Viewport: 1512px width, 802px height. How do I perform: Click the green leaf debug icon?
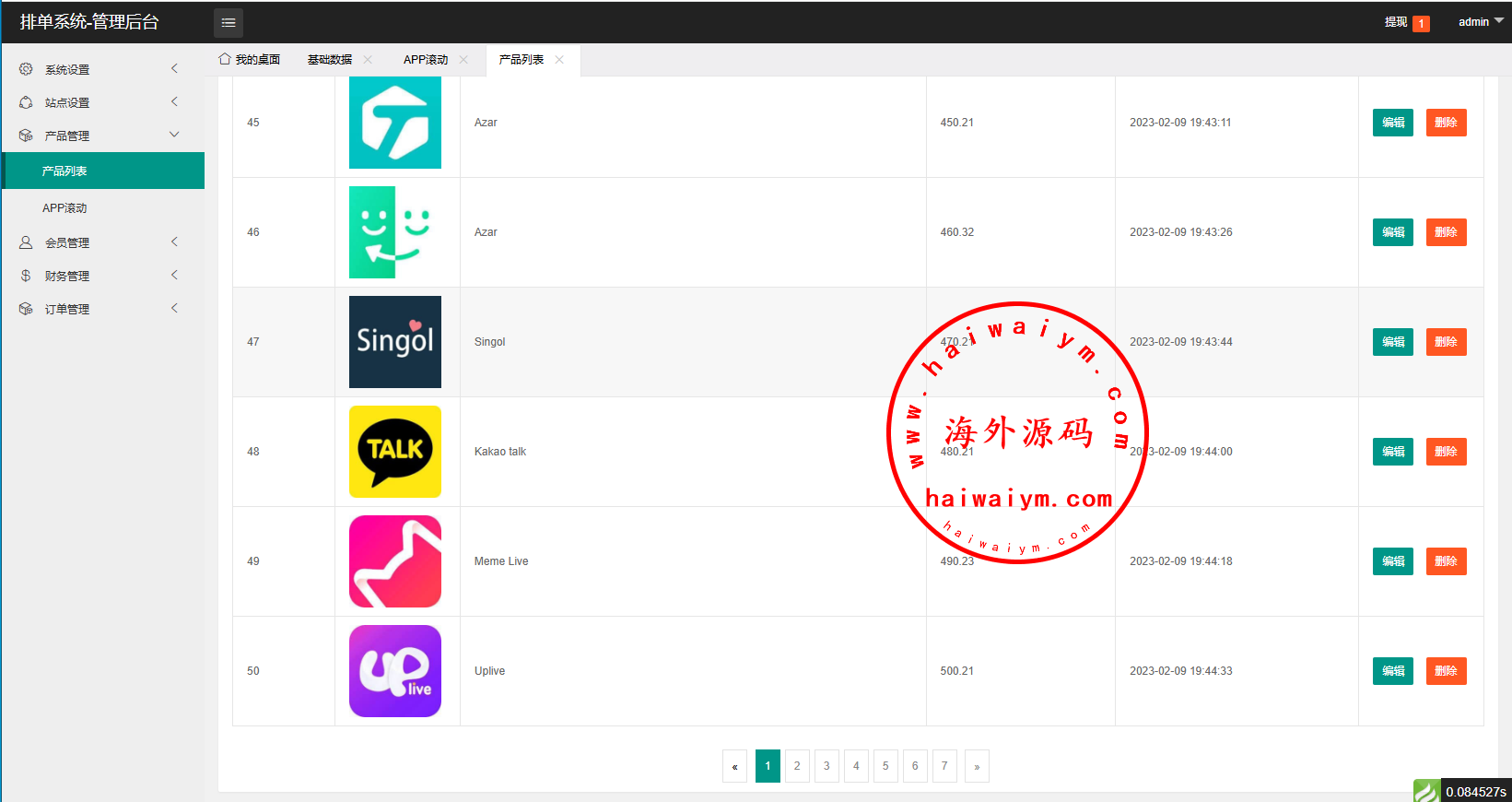[1426, 791]
